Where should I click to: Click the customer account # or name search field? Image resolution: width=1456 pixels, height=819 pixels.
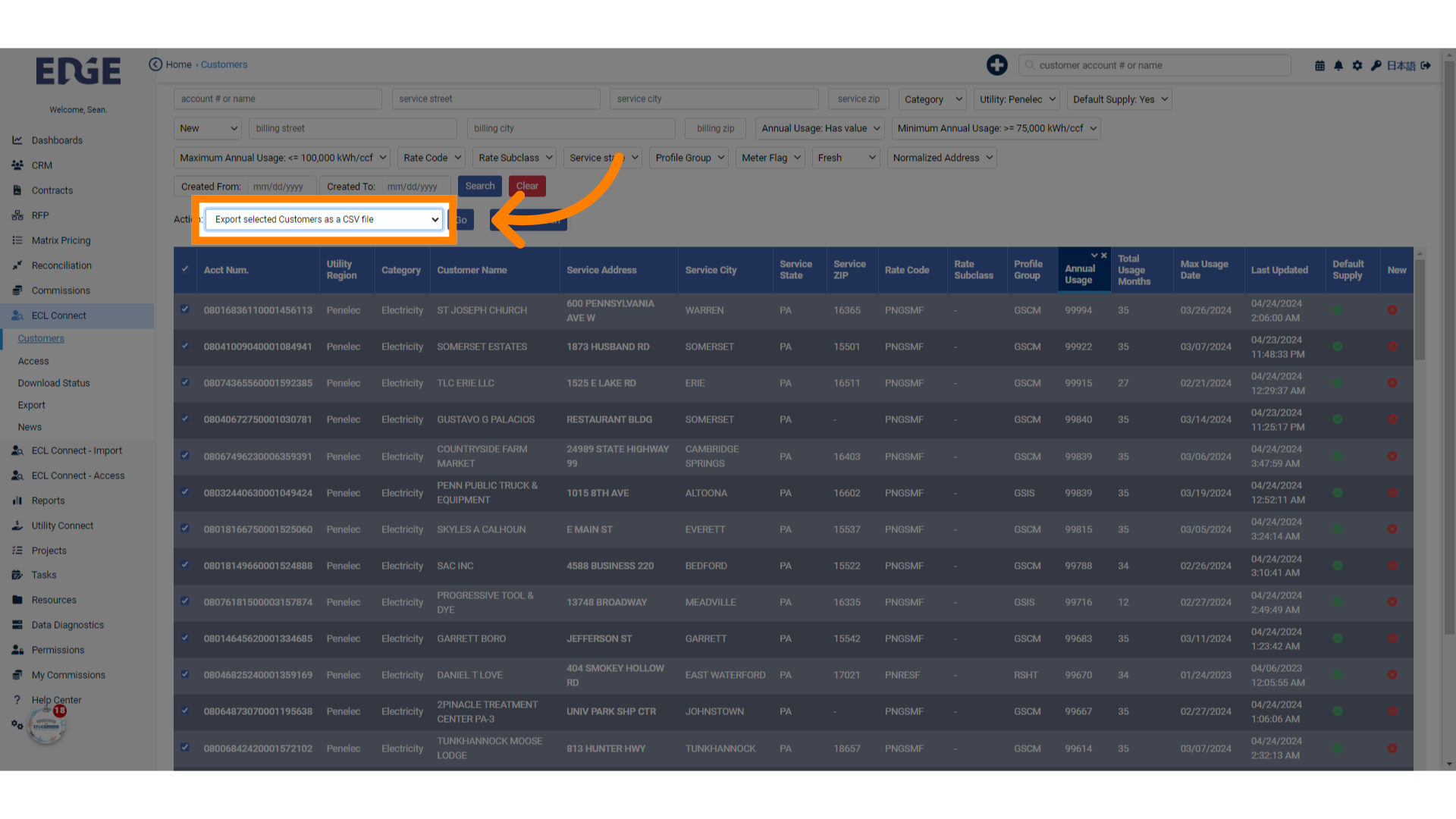[1155, 65]
